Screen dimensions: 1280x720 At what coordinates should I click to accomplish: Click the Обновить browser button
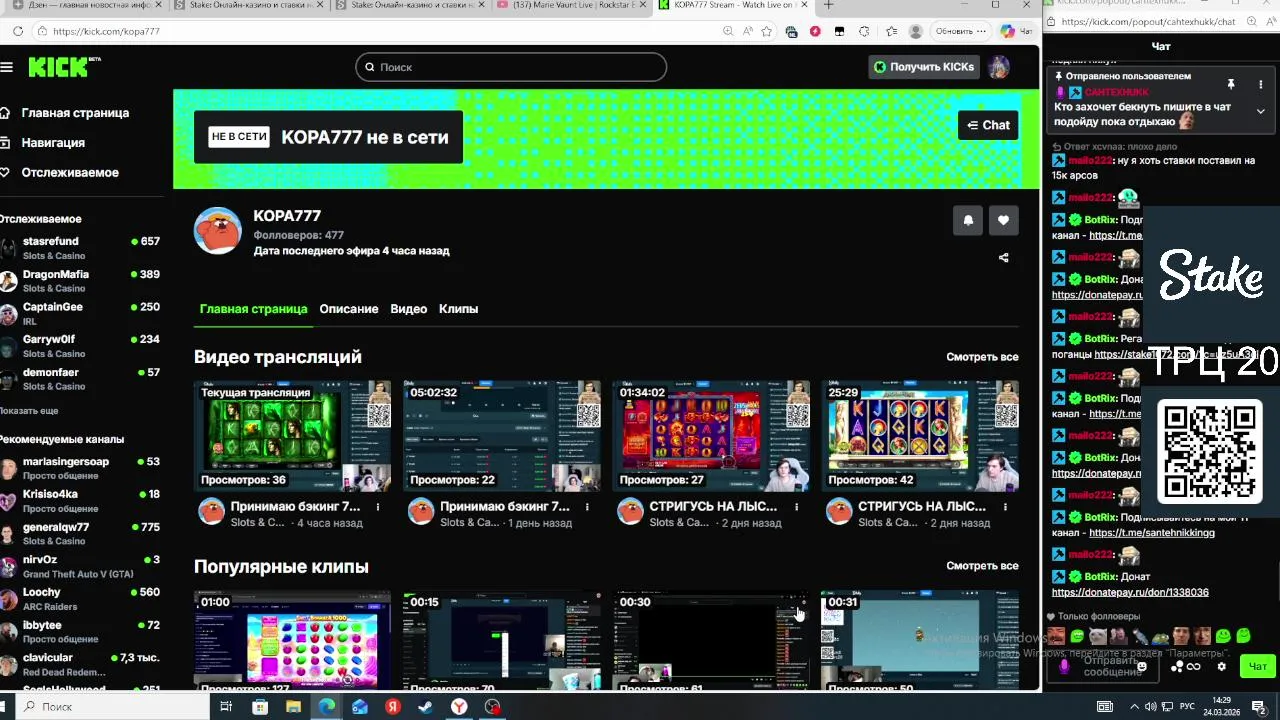click(x=960, y=31)
